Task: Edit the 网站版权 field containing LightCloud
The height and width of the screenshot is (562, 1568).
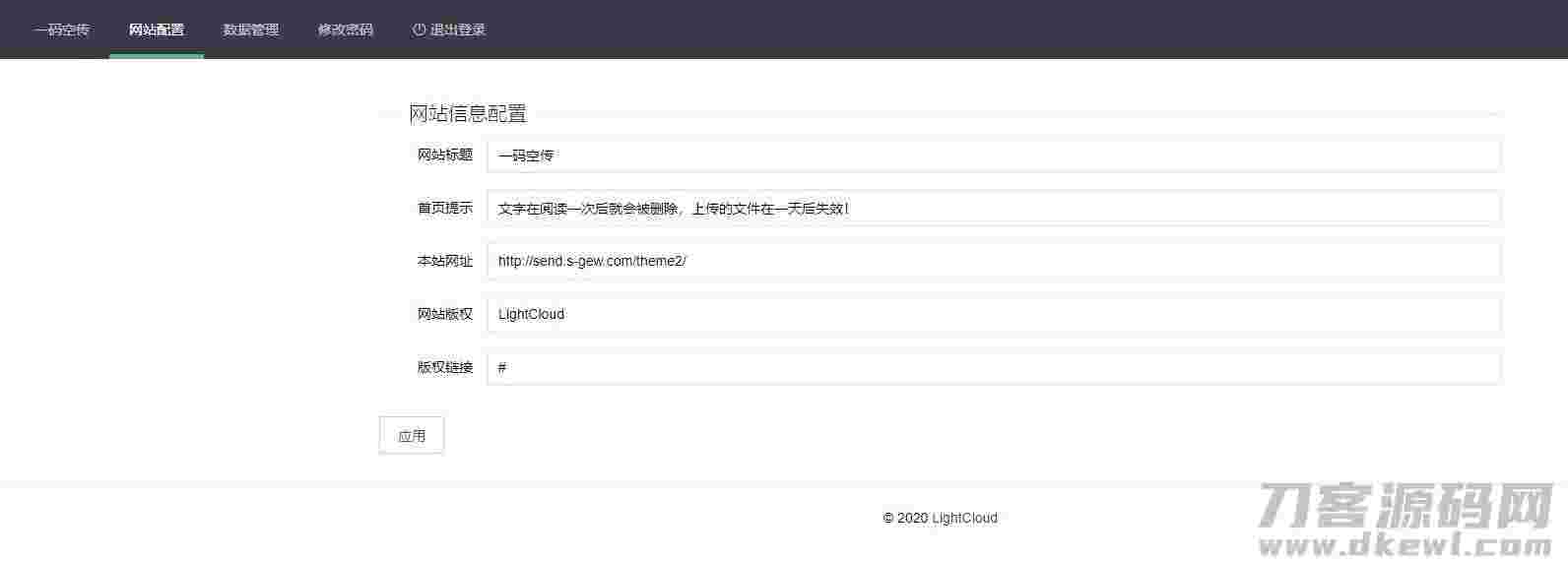Action: (x=994, y=314)
